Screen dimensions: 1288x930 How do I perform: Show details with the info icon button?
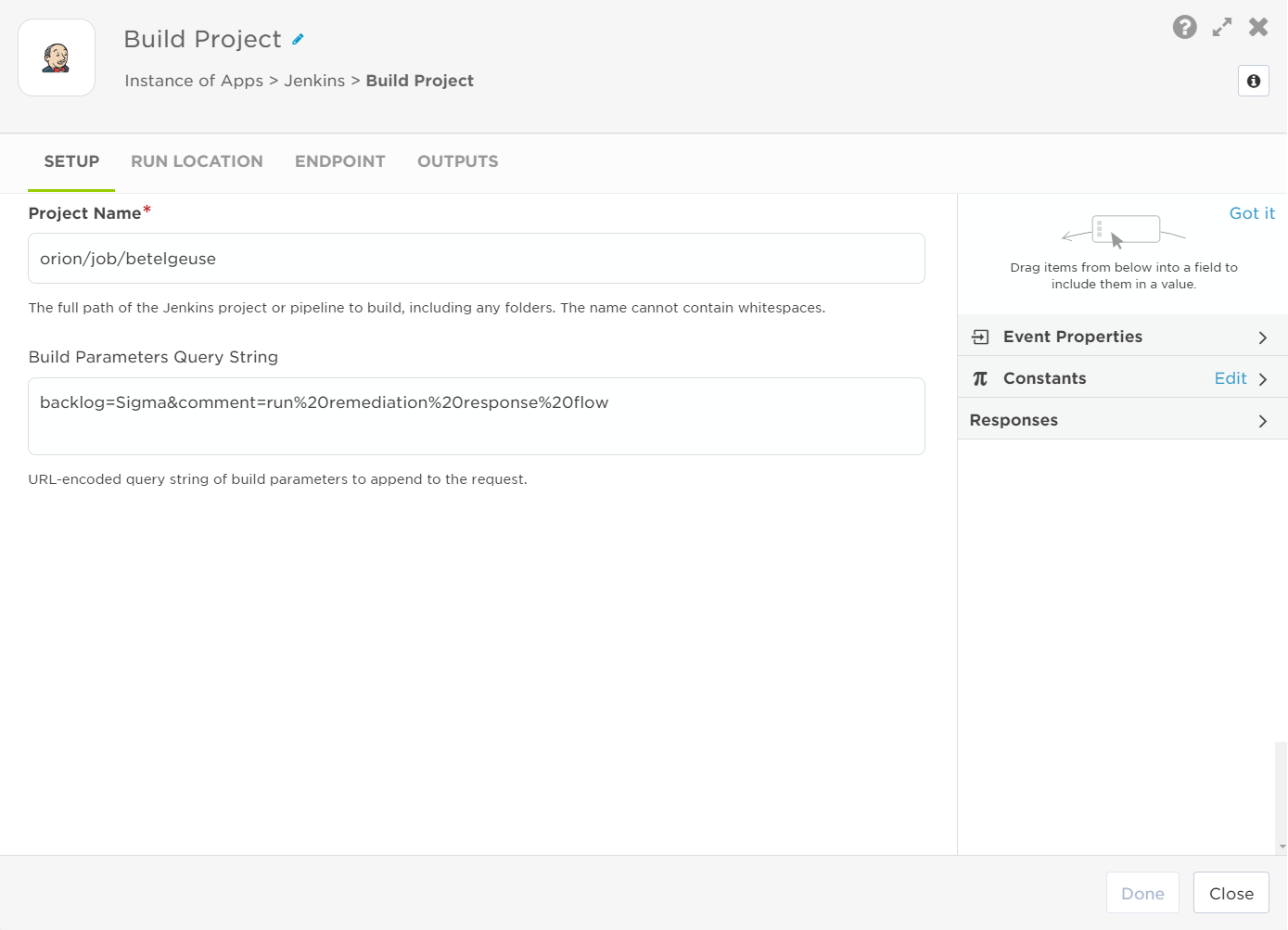1254,81
